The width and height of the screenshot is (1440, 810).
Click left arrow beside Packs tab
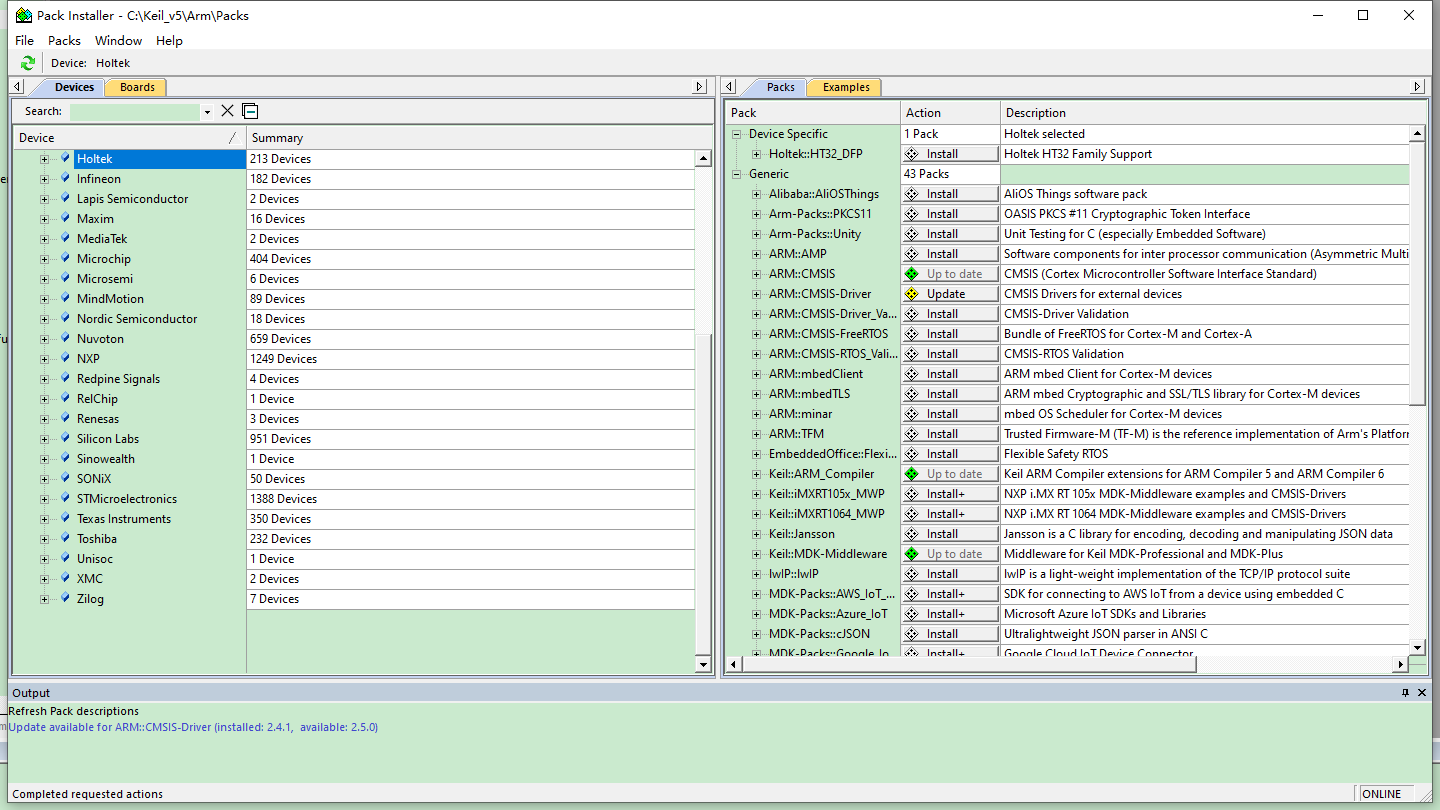731,87
